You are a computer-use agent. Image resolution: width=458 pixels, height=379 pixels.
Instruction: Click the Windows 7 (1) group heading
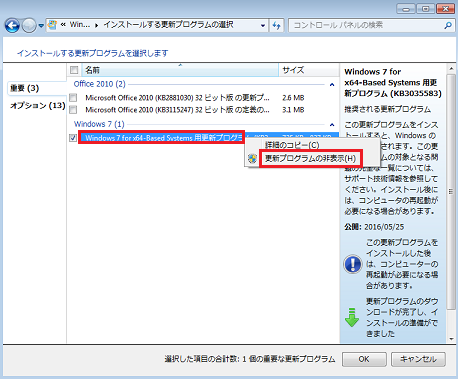pyautogui.click(x=99, y=124)
